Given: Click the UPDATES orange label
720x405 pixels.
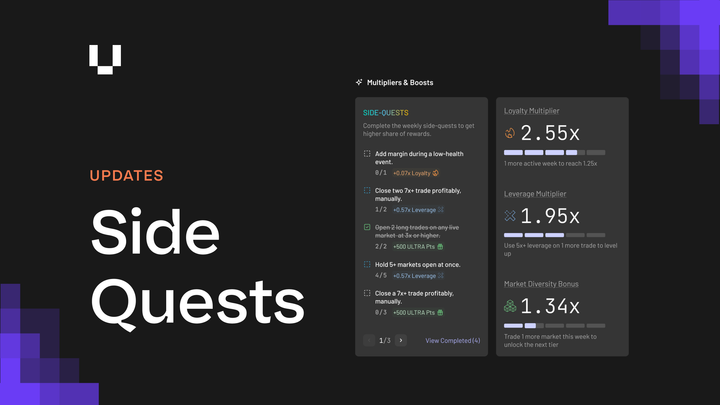Looking at the screenshot, I should (127, 175).
